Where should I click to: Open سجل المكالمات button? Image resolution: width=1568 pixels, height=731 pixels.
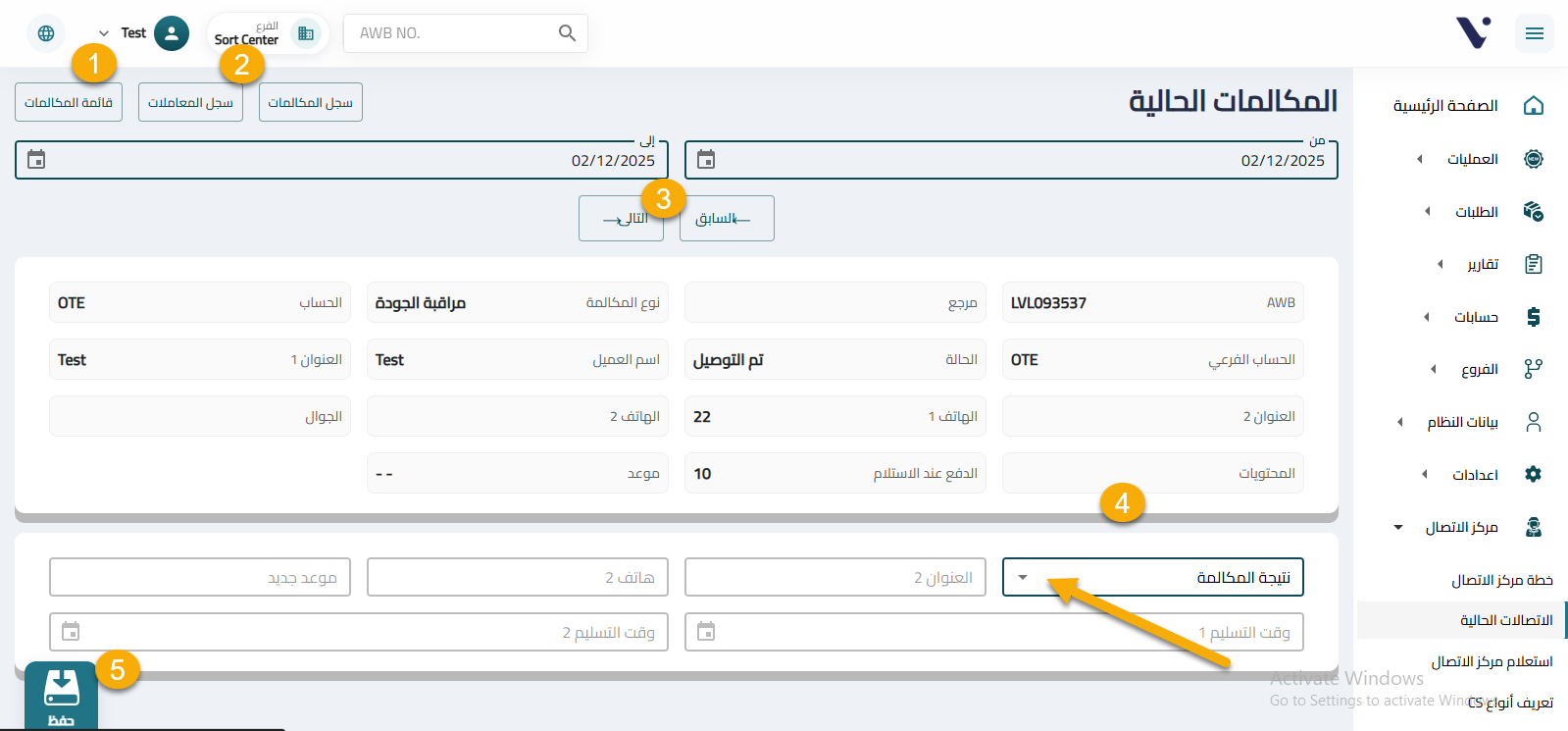pyautogui.click(x=311, y=102)
